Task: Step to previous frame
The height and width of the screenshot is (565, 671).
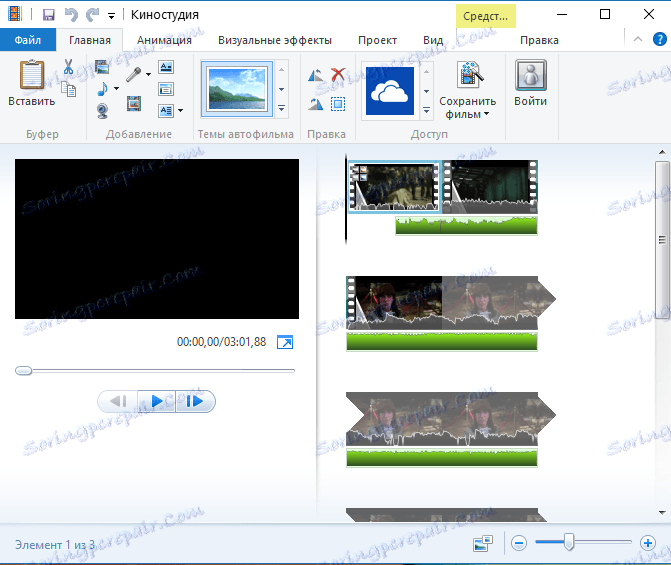Action: [118, 401]
